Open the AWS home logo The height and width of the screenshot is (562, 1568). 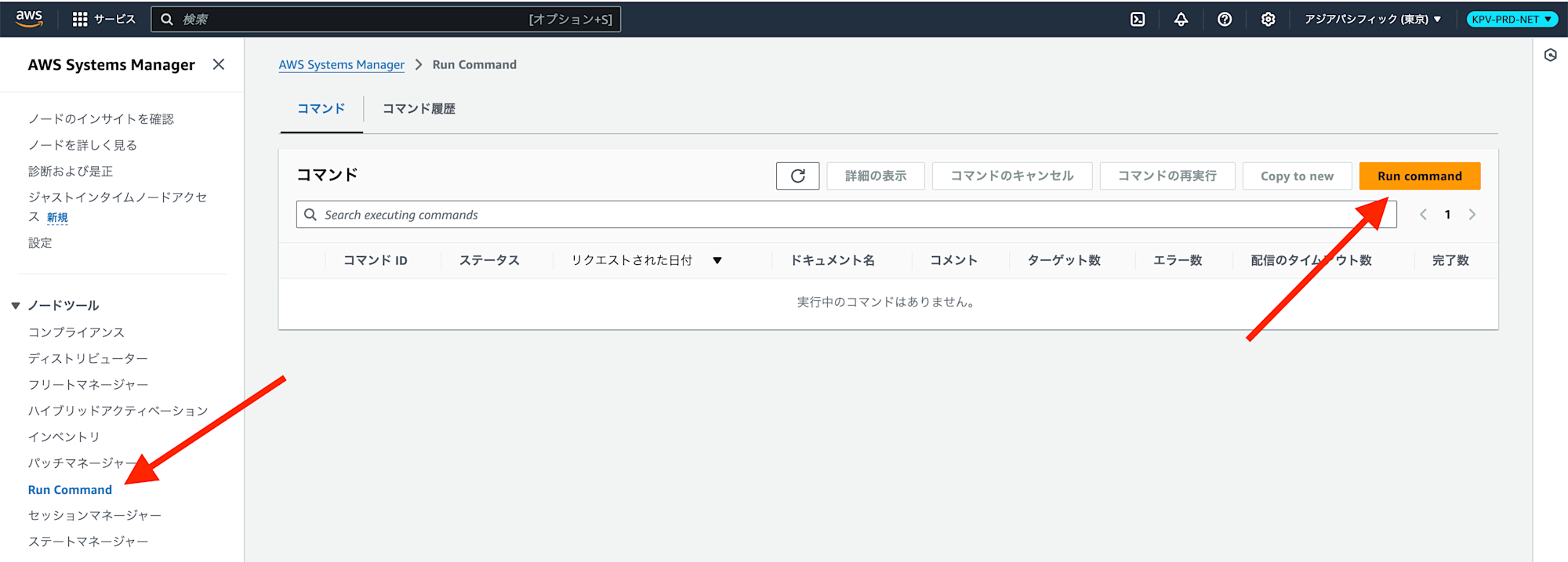point(29,19)
